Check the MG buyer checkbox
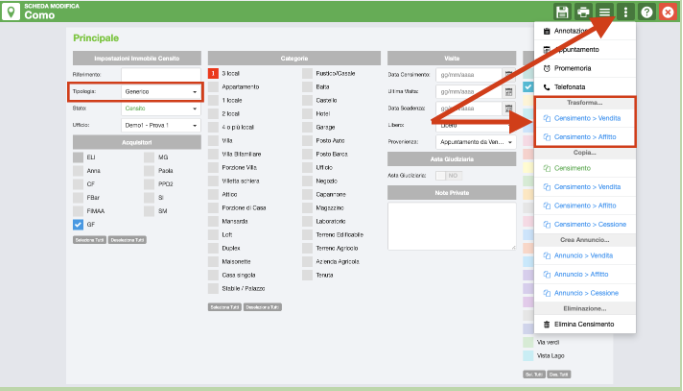 click(x=149, y=157)
